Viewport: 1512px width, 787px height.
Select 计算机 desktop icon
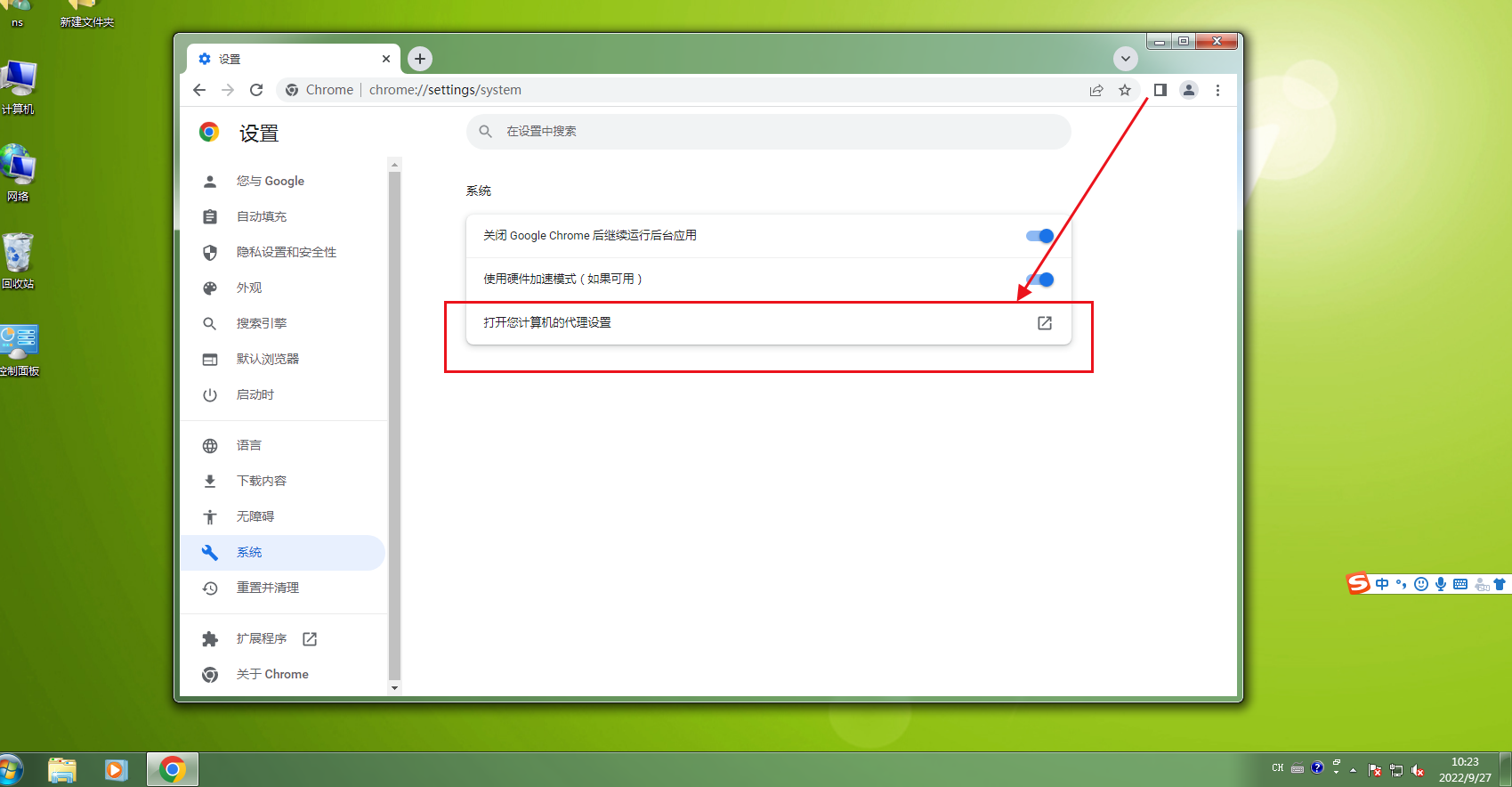pos(19,88)
